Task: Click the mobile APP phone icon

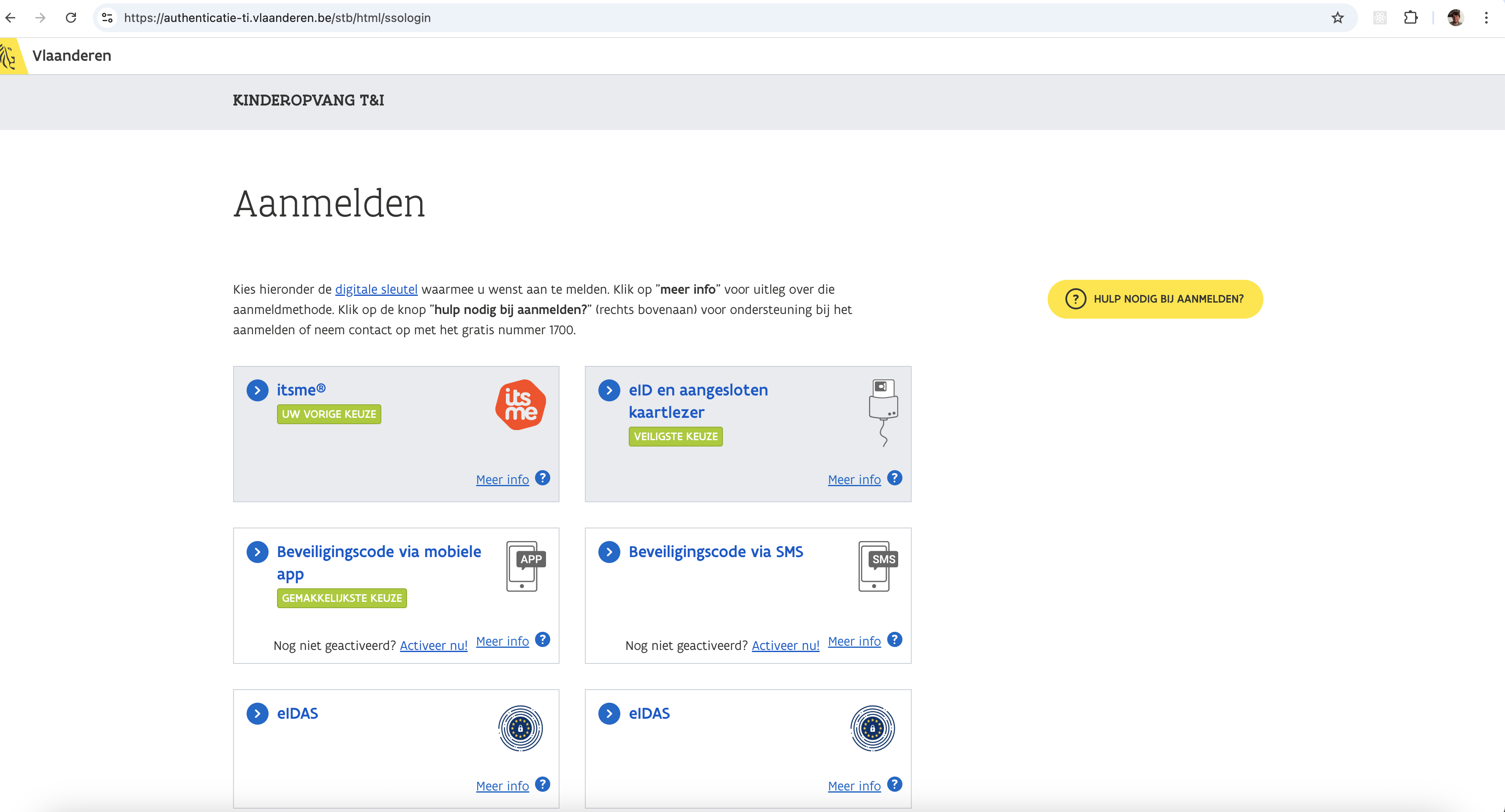Action: (525, 566)
